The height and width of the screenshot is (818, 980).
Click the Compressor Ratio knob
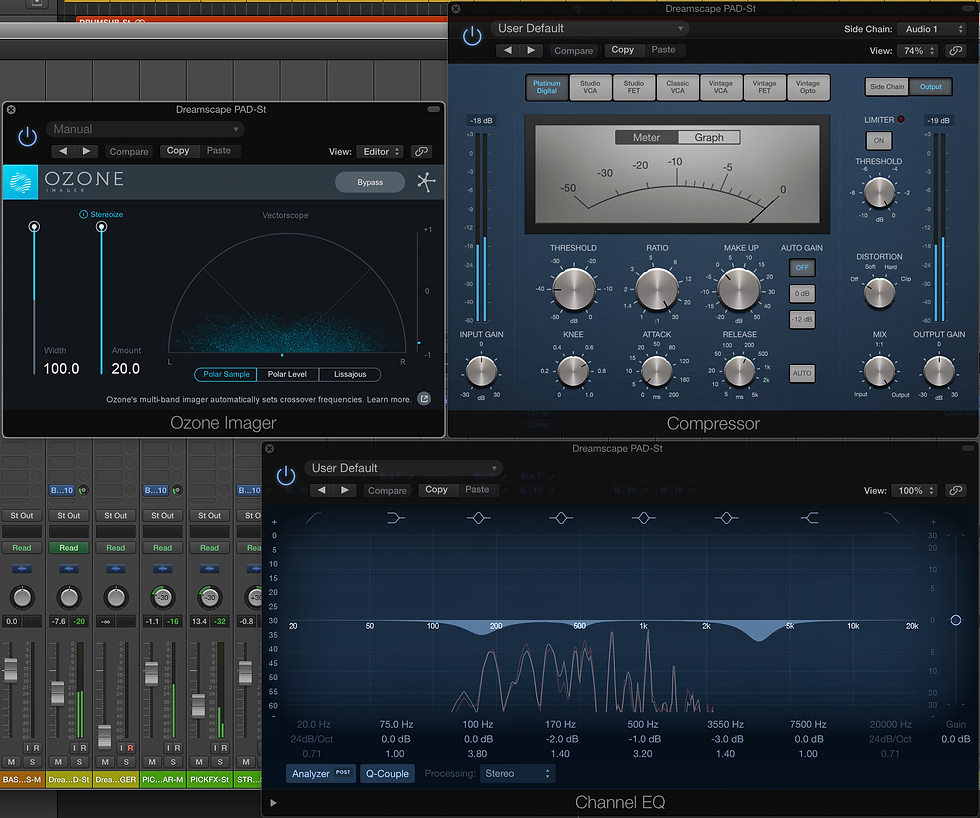tap(657, 289)
